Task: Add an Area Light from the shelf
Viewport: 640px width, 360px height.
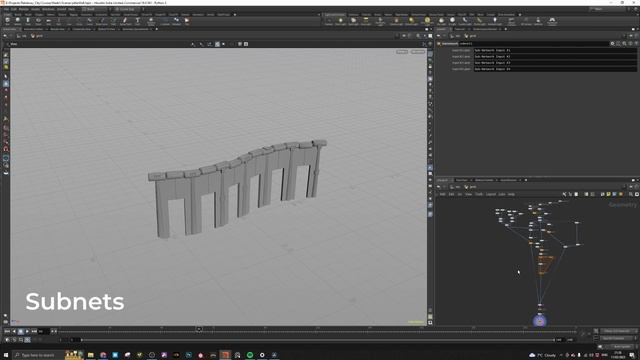Action: tap(366, 21)
